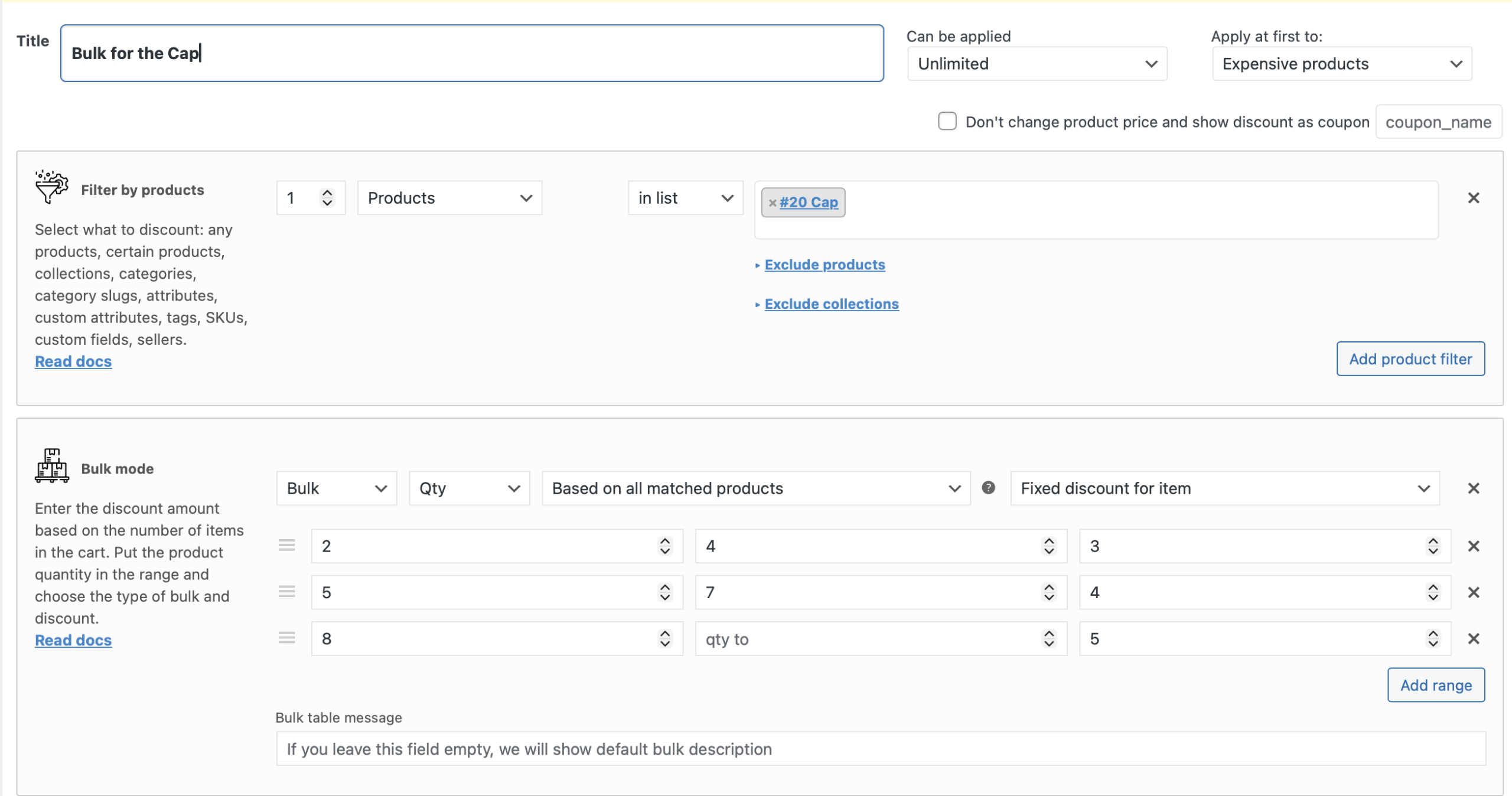This screenshot has height=796, width=1512.
Task: Click the Add range button
Action: tap(1435, 685)
